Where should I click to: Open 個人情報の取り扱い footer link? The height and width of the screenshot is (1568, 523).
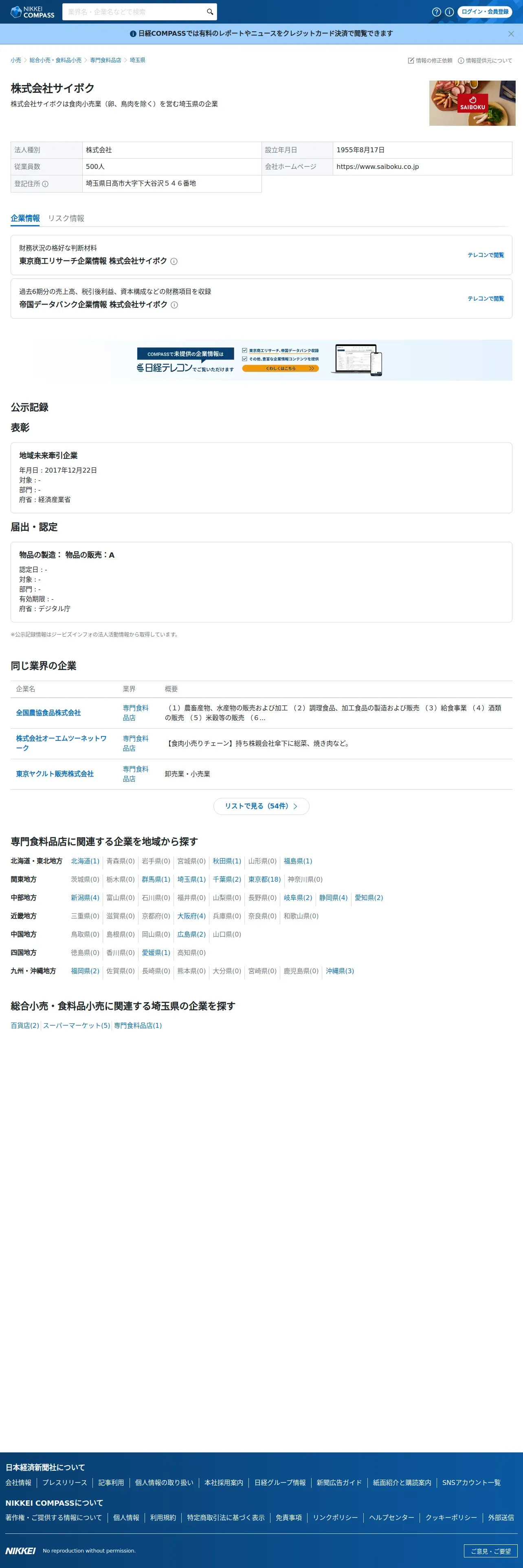pos(164,1483)
